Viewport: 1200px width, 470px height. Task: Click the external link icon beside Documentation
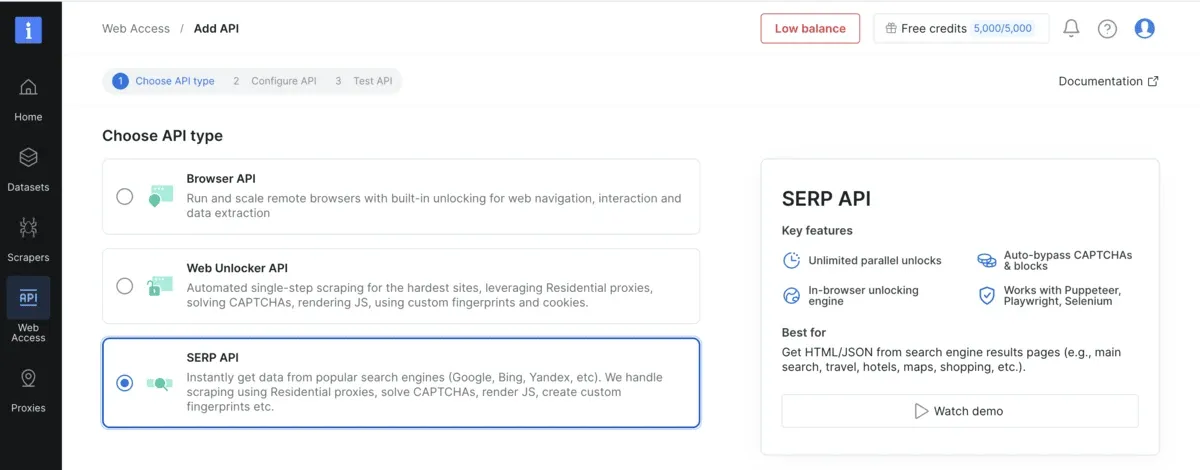pos(1153,81)
